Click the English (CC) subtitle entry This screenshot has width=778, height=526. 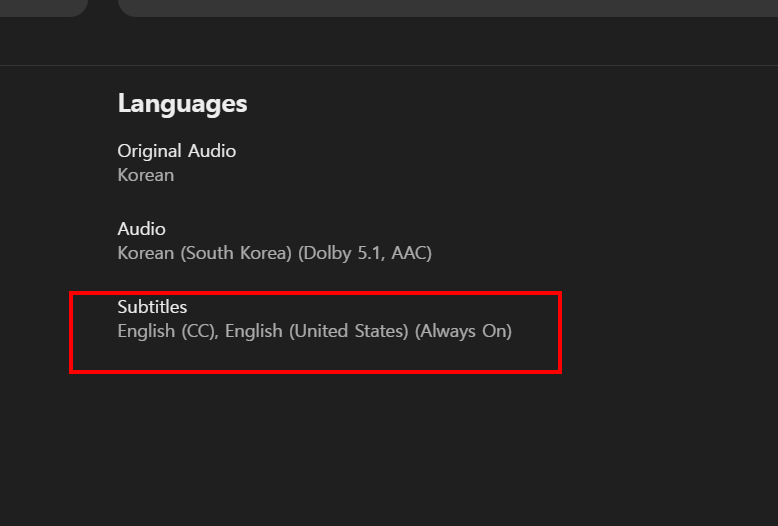[x=166, y=331]
